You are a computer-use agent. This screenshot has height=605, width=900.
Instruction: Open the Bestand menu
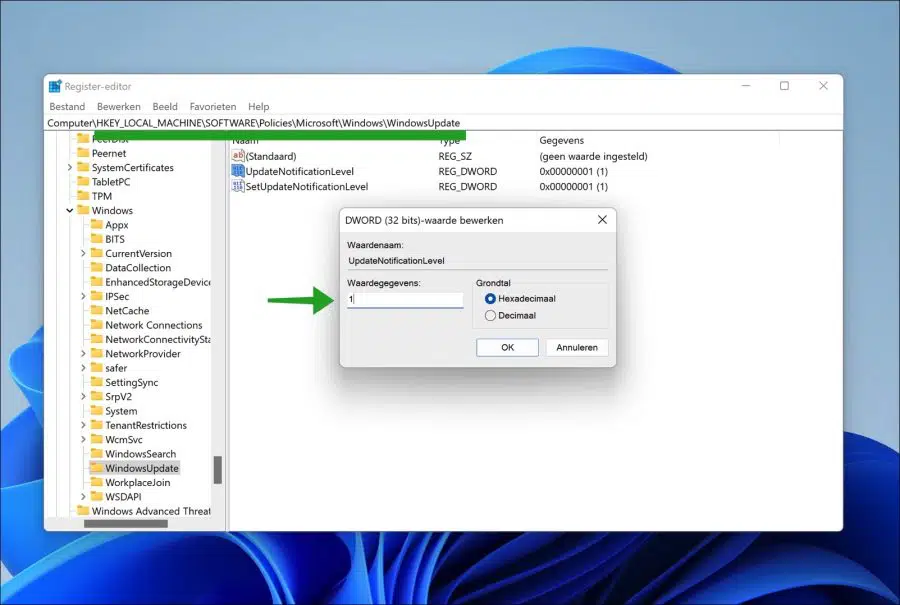(67, 107)
